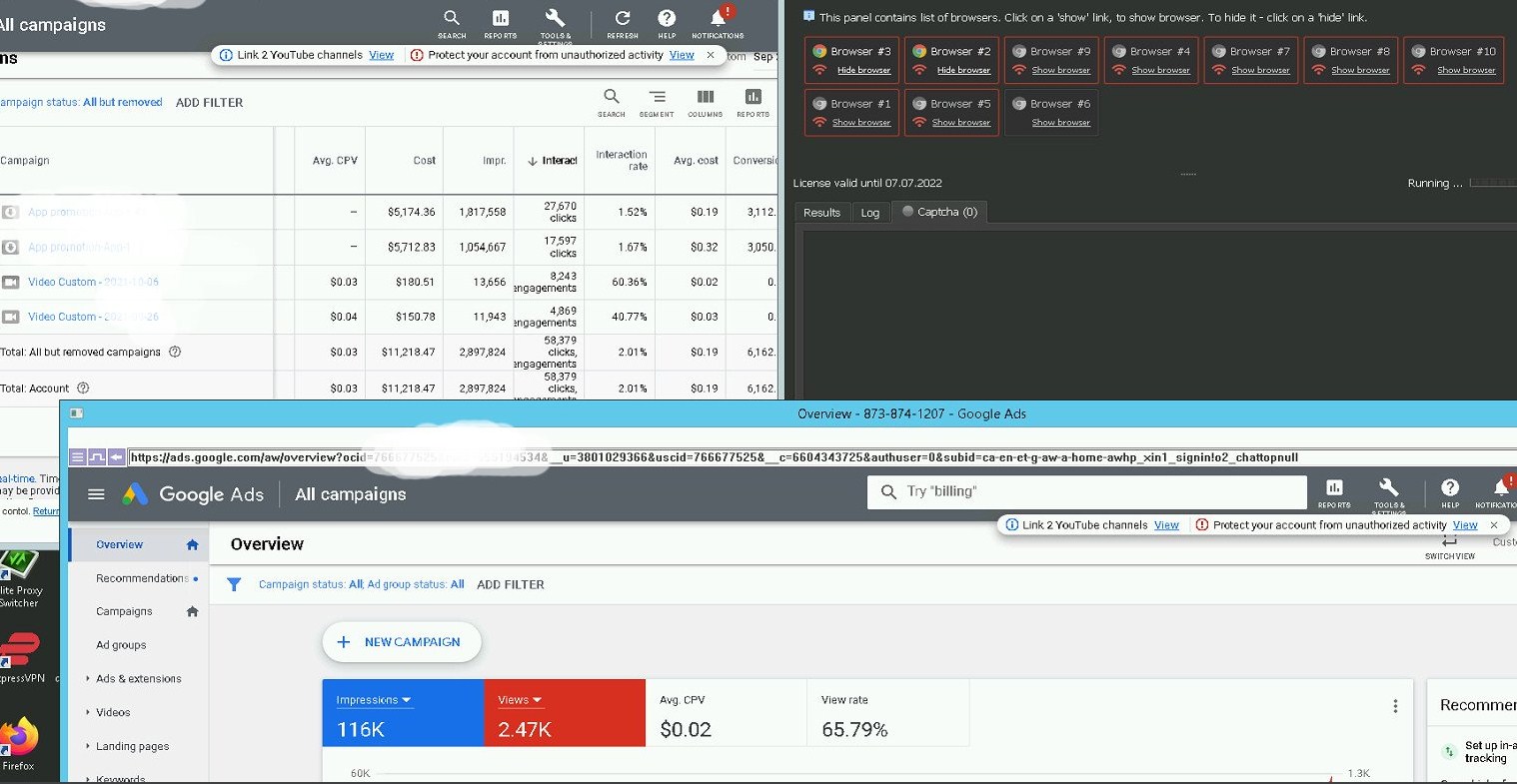Switch to the Captcha (0) tab
This screenshot has height=784, width=1517.
tap(939, 212)
